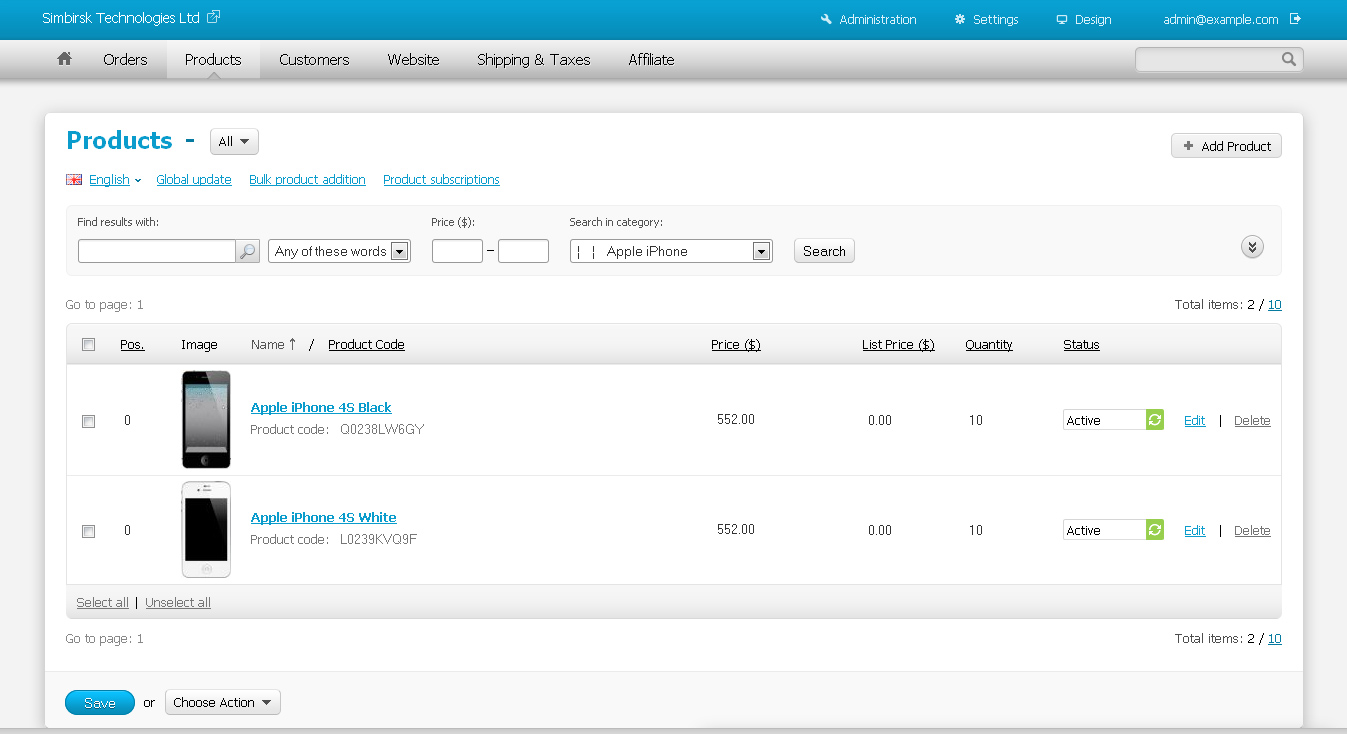
Task: Click the Search button
Action: (x=824, y=251)
